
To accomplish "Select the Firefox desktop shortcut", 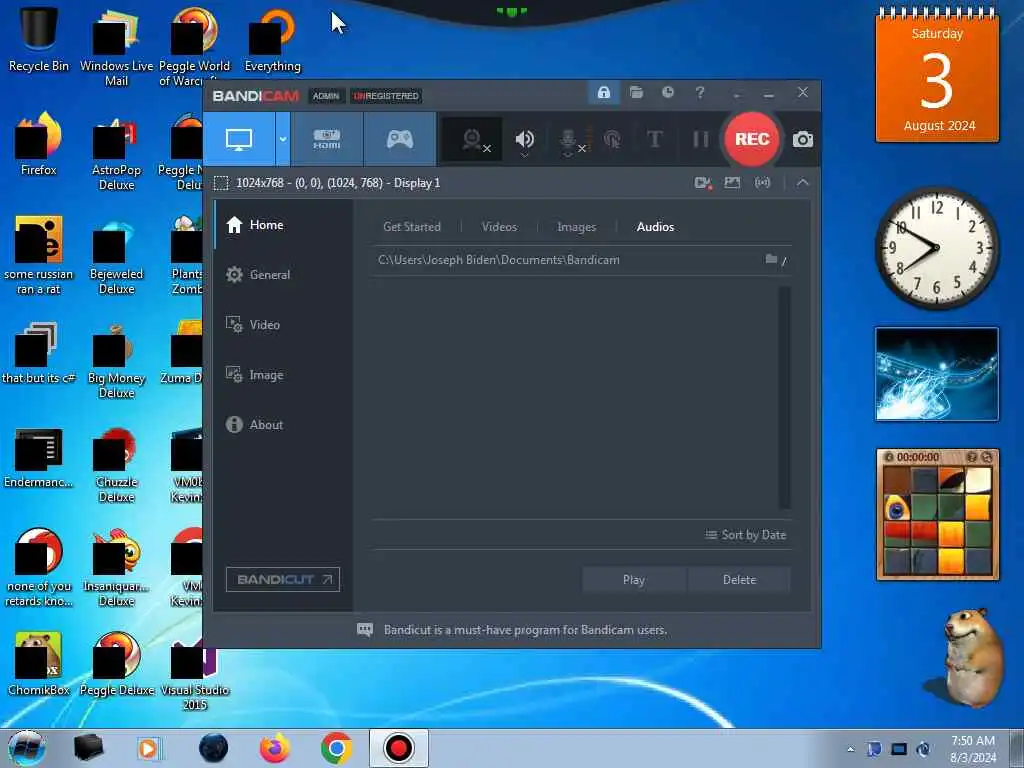I will [39, 144].
